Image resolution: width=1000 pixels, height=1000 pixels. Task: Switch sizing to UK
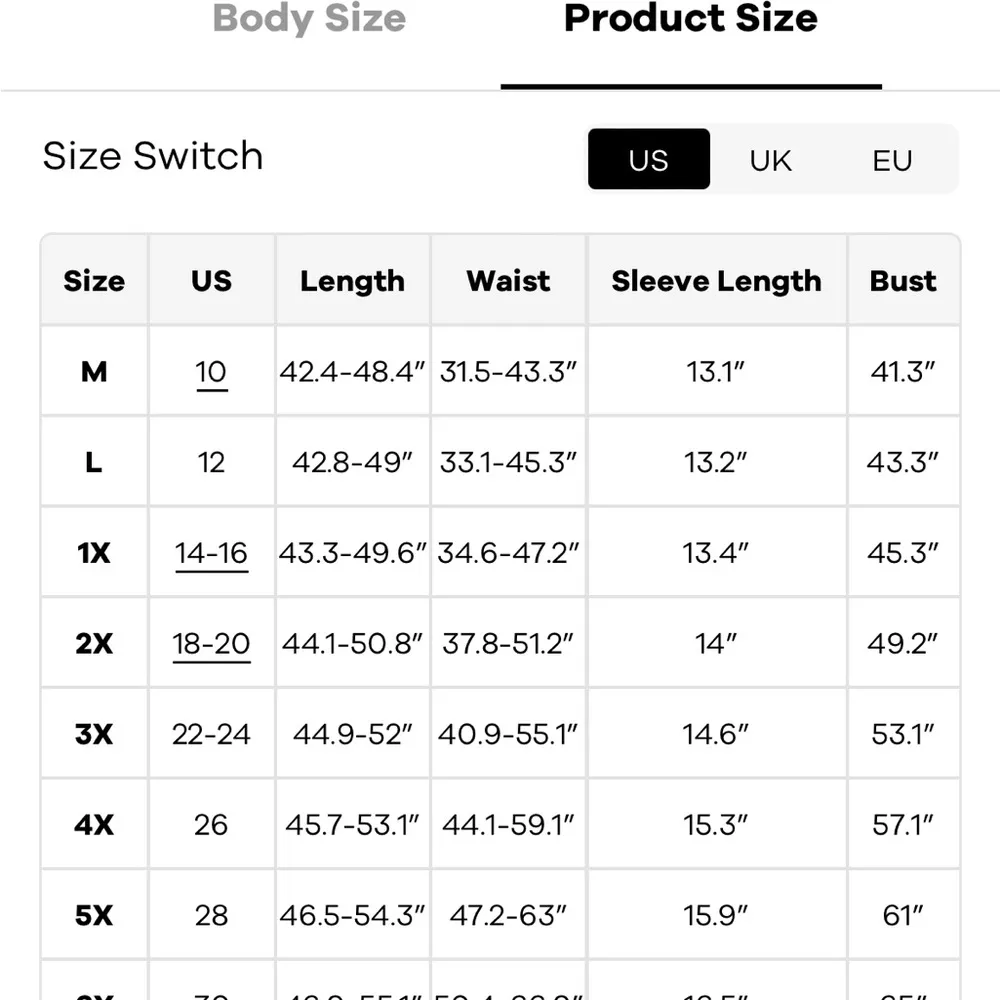point(770,160)
